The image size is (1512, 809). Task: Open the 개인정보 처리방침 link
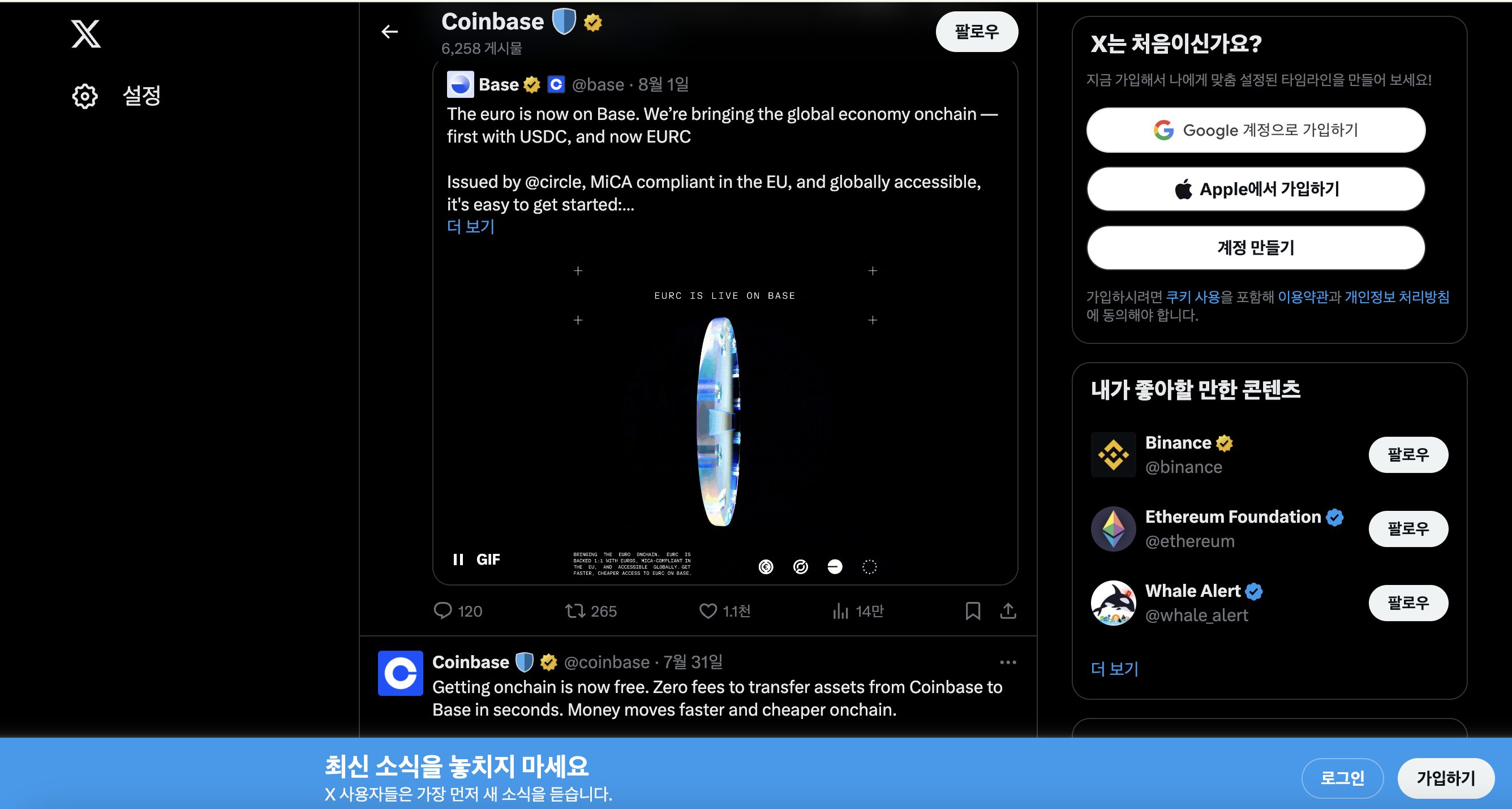tap(1397, 297)
